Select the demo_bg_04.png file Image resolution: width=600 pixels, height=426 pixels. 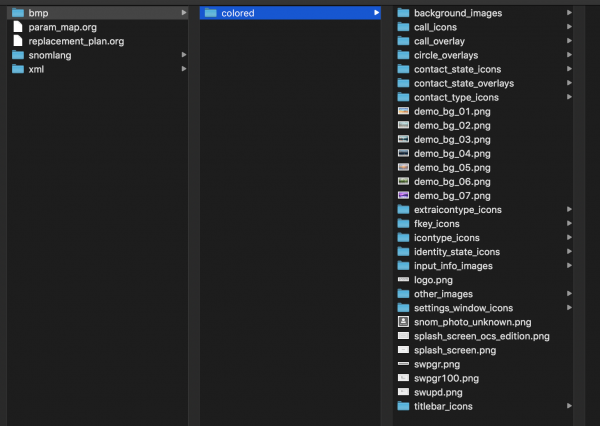click(452, 154)
